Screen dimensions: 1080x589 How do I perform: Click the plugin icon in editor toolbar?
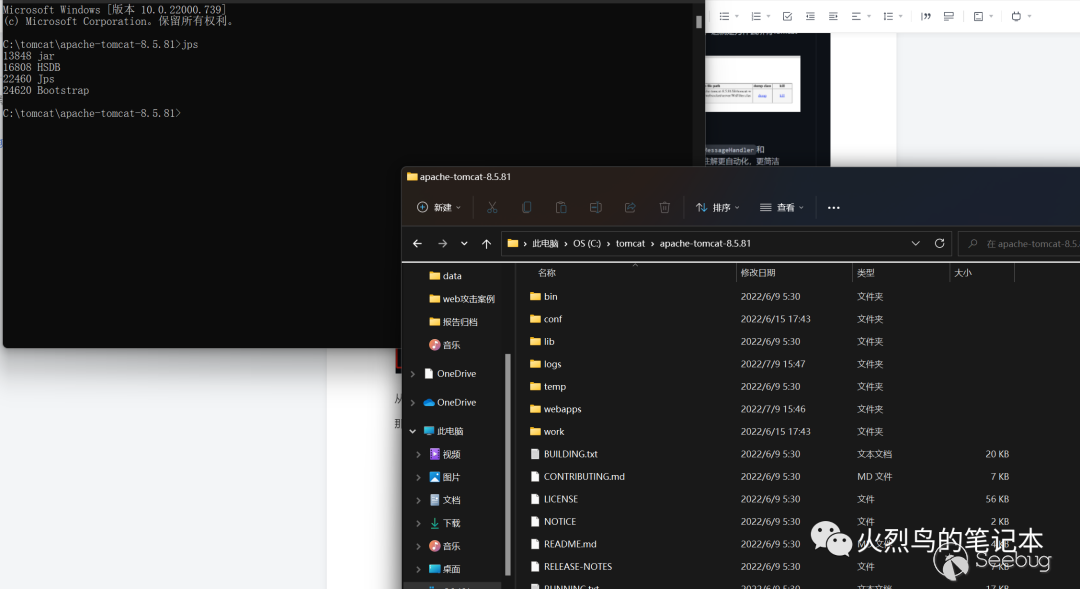click(x=1016, y=16)
